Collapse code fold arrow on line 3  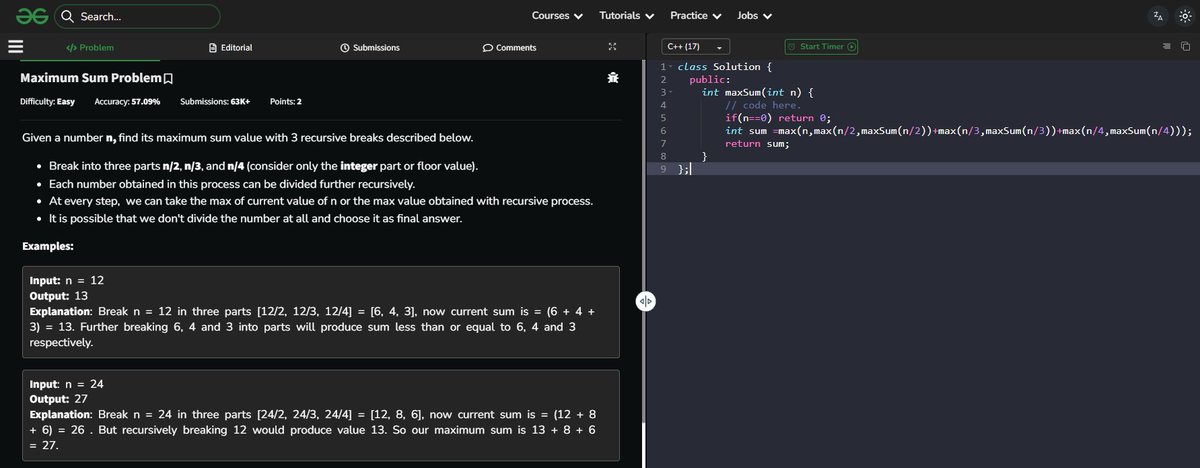coord(671,93)
